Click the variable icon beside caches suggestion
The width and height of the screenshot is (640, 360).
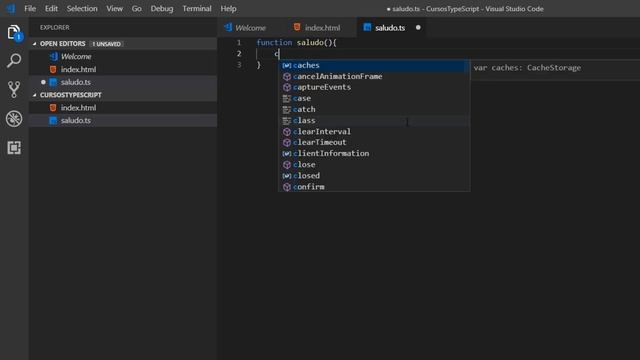(x=287, y=65)
